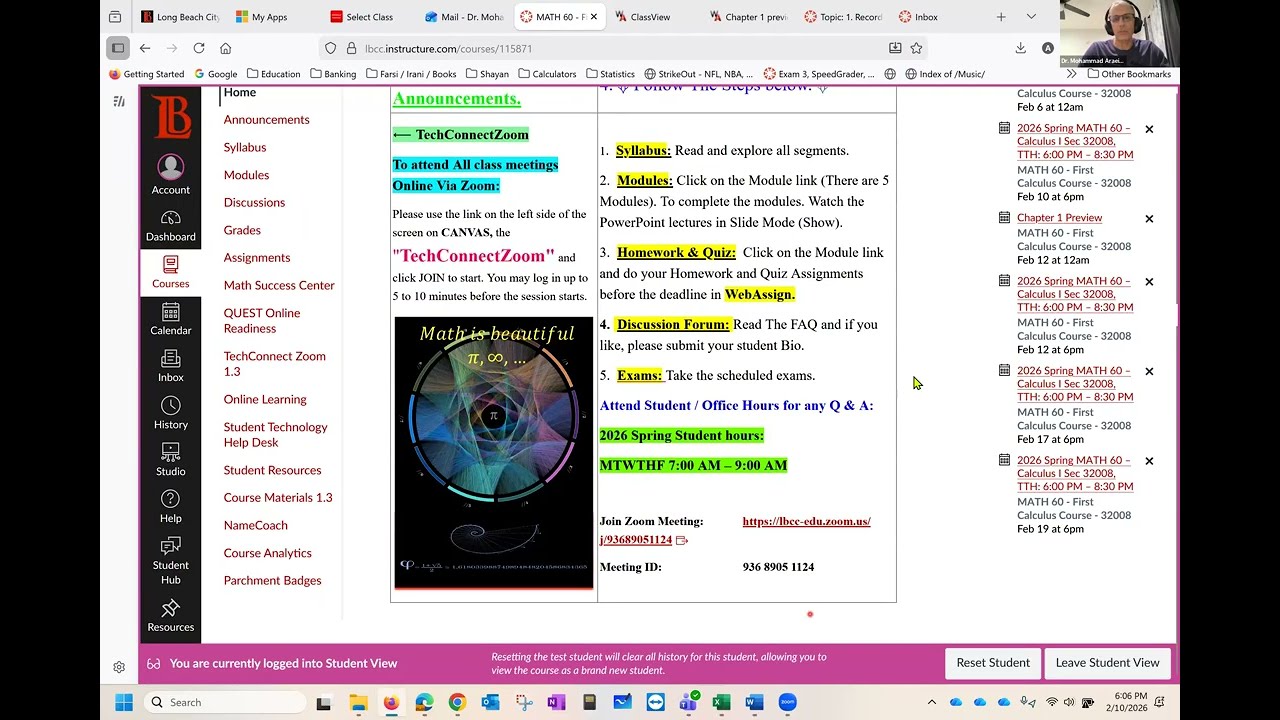Open the Inbox icon in Canvas sidebar
The width and height of the screenshot is (1280, 720).
pos(170,366)
